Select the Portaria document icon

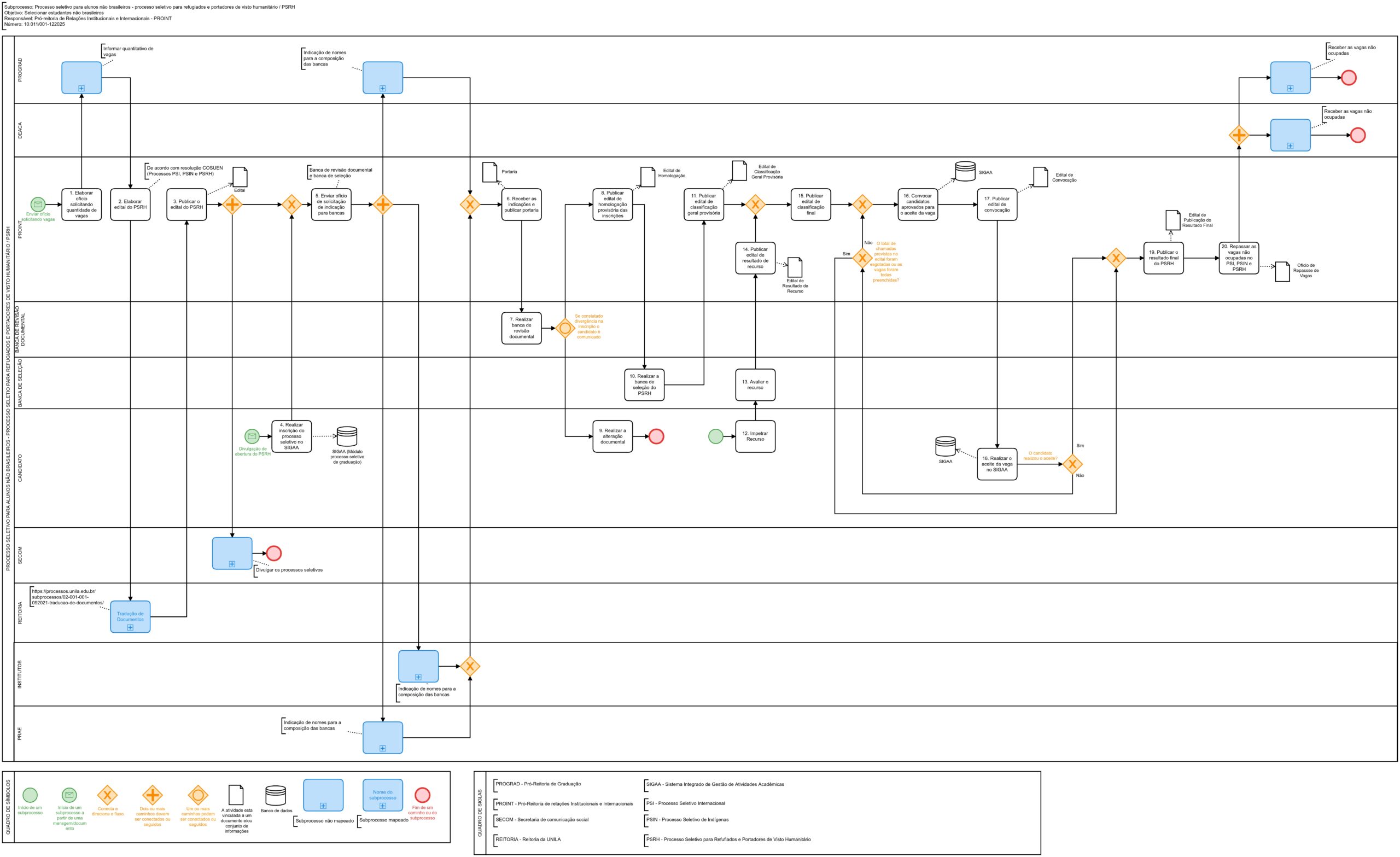tap(490, 172)
